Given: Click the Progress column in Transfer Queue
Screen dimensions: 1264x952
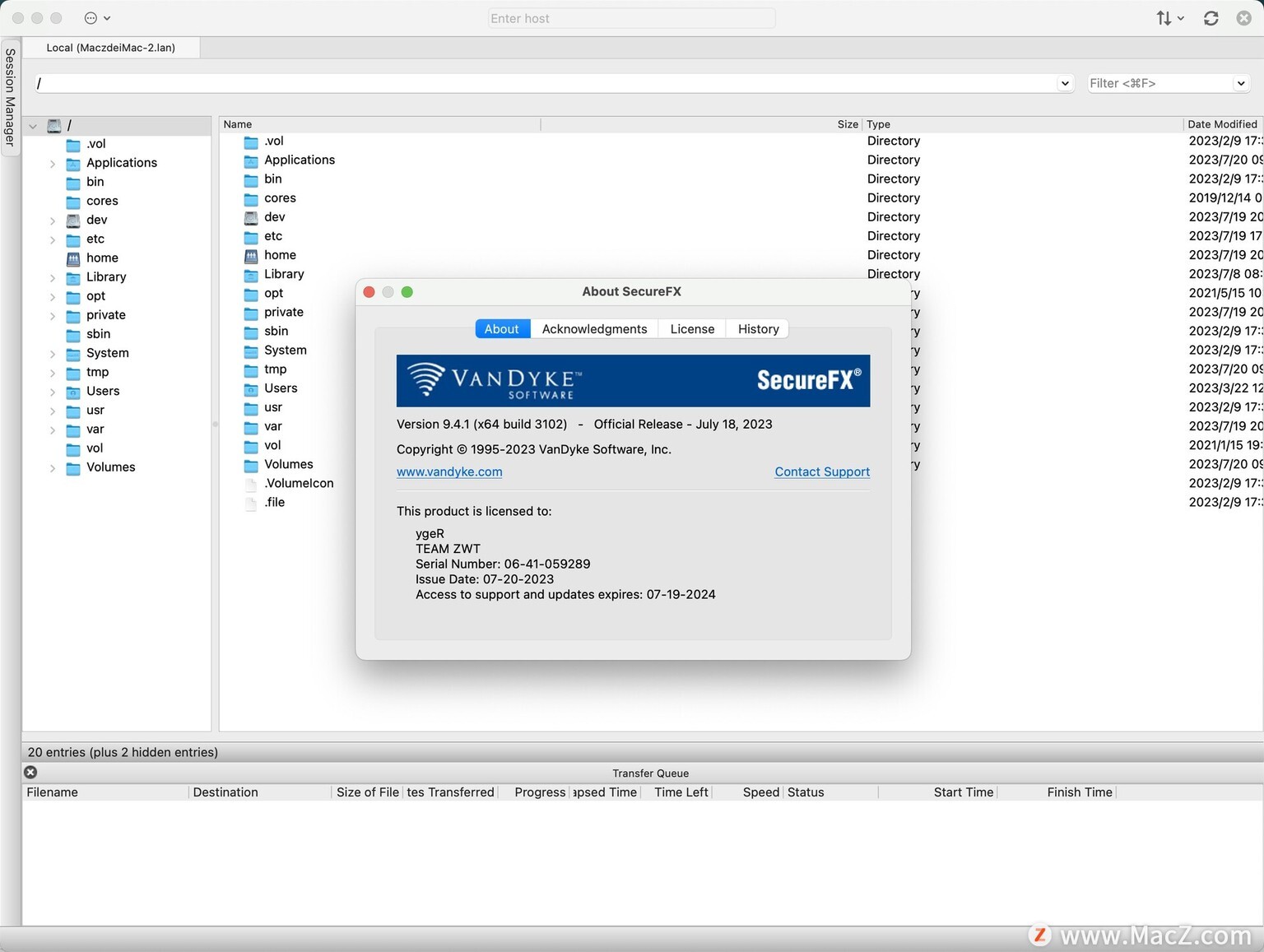Looking at the screenshot, I should (535, 792).
